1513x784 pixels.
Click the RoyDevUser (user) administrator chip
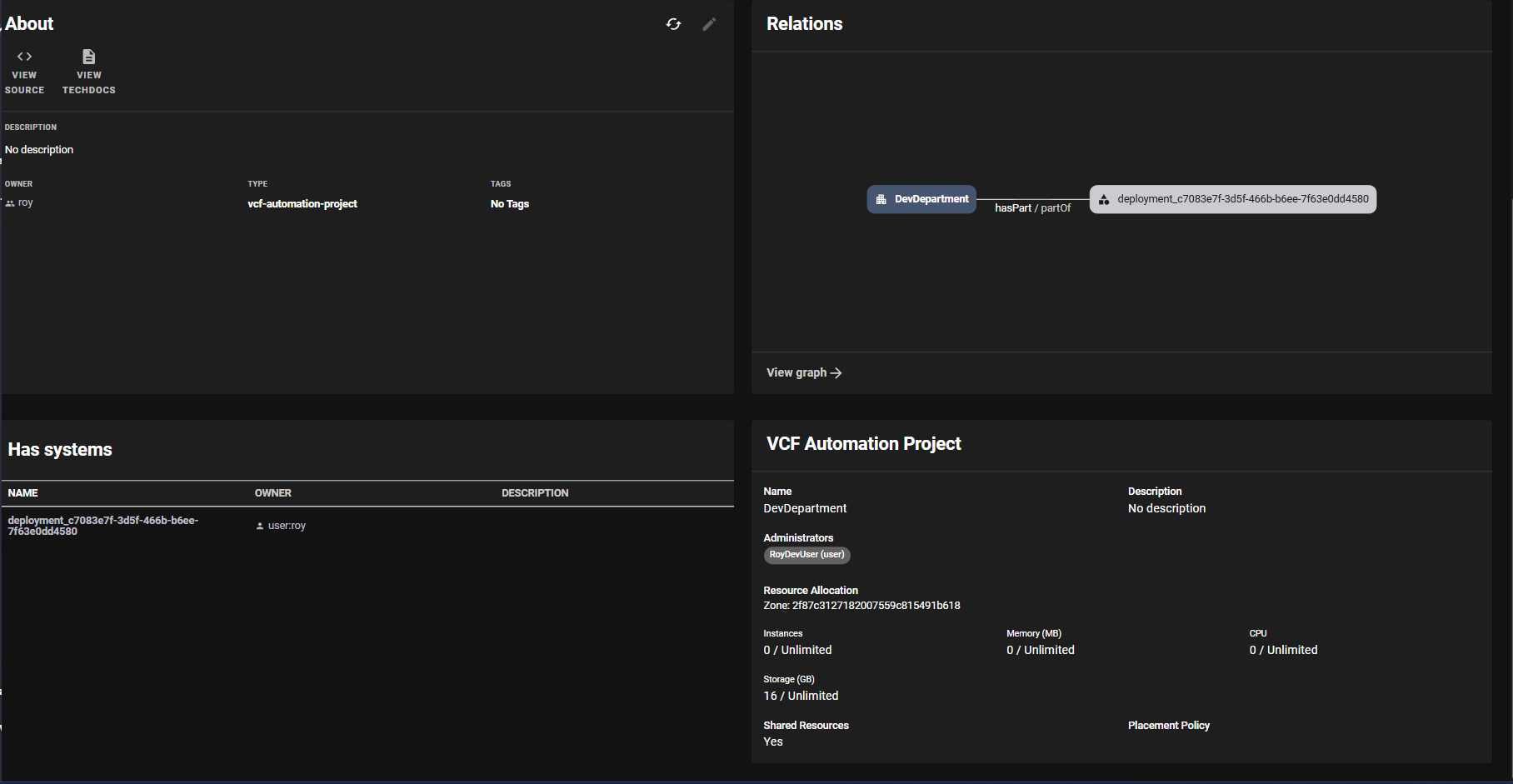click(x=806, y=555)
